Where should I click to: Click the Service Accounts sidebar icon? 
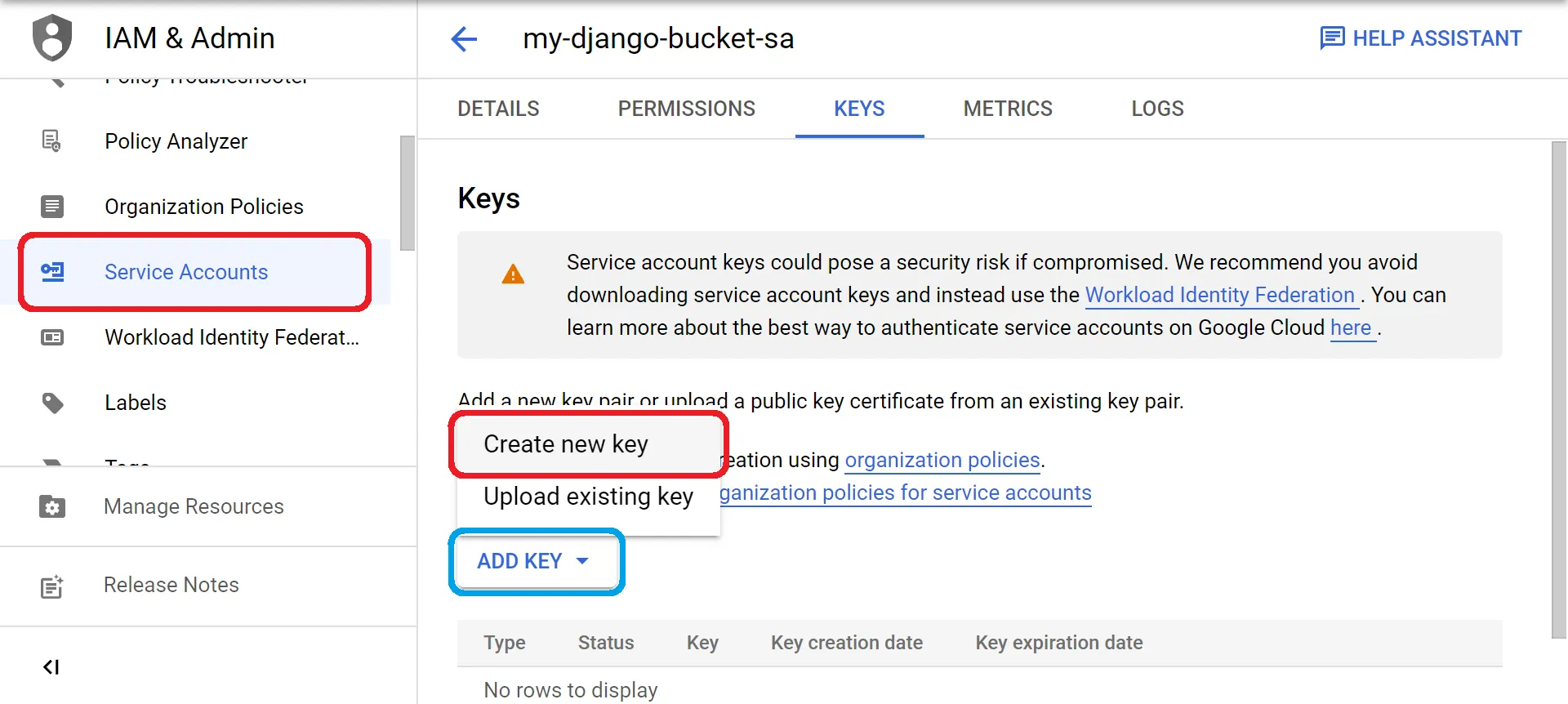(52, 272)
